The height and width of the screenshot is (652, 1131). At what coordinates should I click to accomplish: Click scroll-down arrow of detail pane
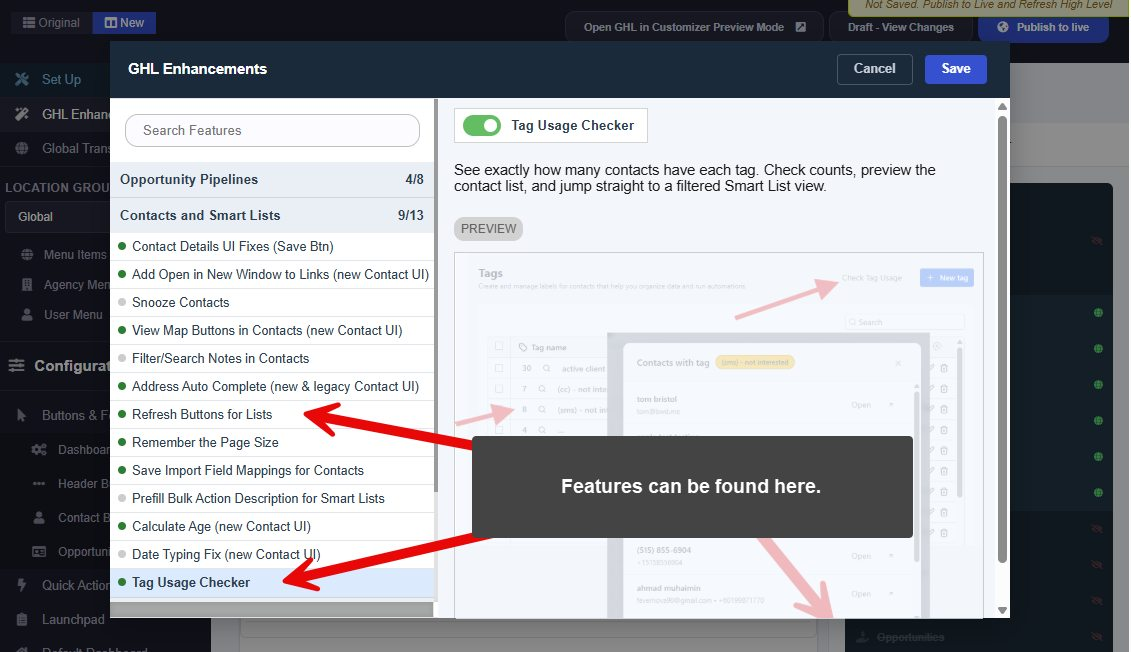point(1002,610)
